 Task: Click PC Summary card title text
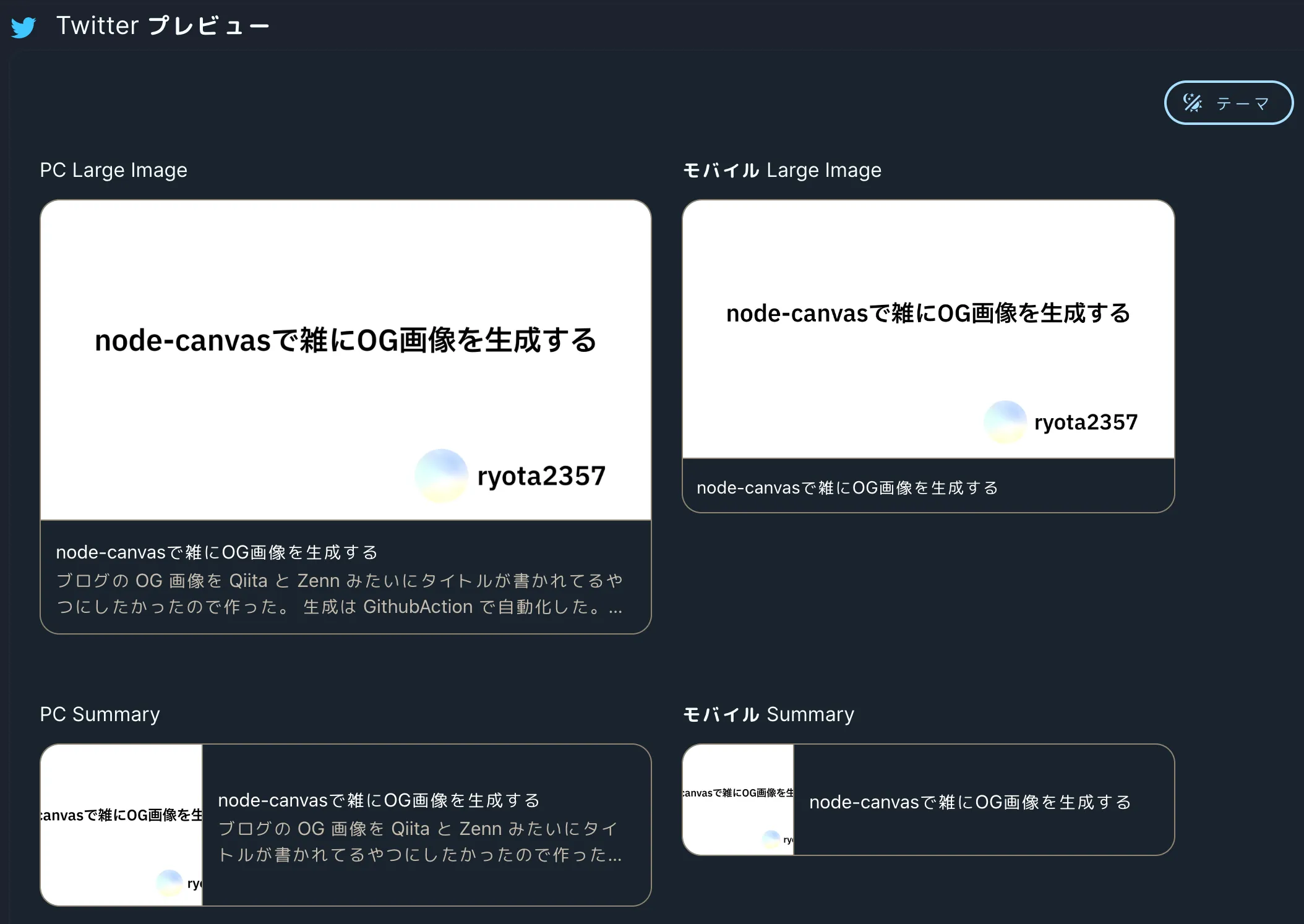coord(379,800)
